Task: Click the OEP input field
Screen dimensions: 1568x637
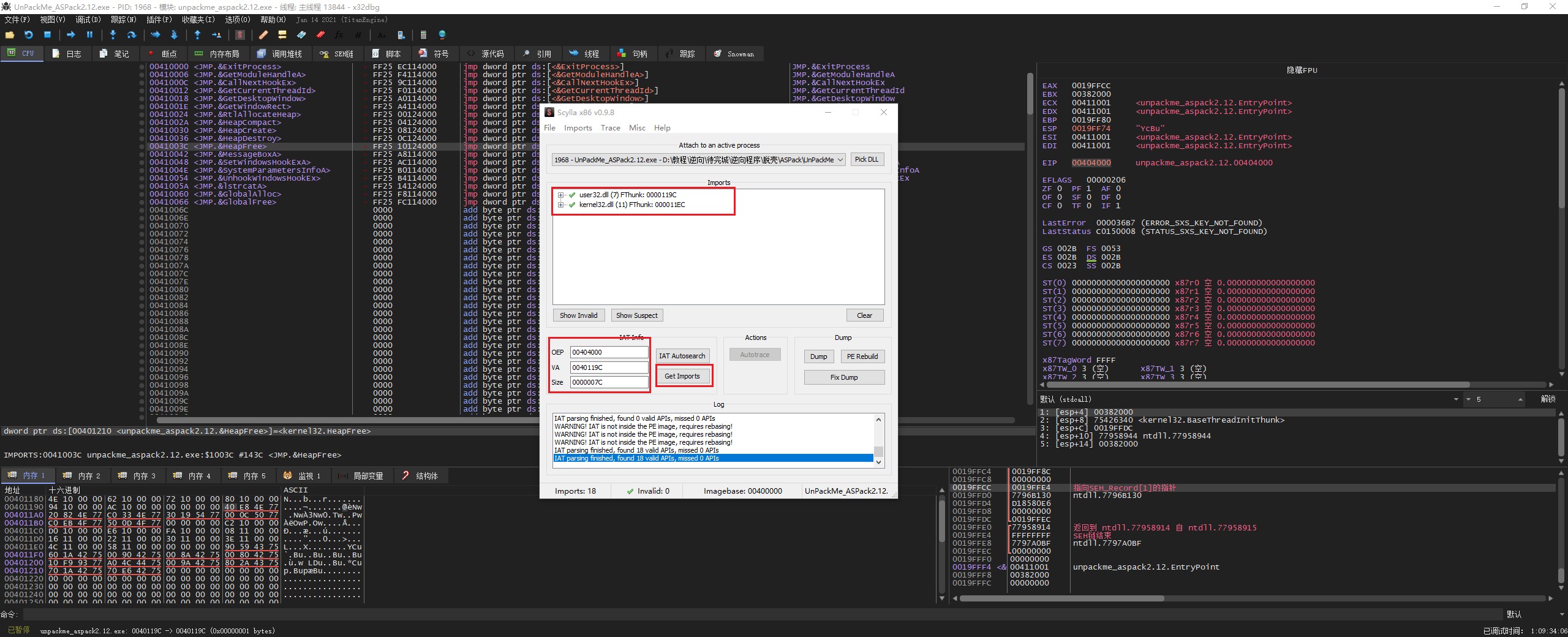Action: click(x=609, y=352)
